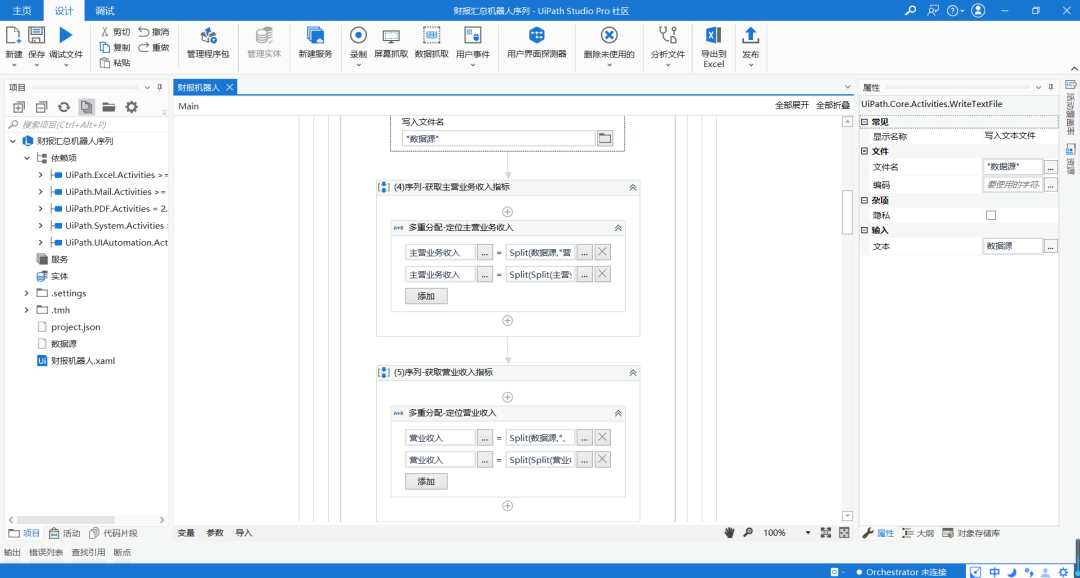Click collapse all icon in project panel toolbar
This screenshot has width=1080, height=578.
pos(41,107)
